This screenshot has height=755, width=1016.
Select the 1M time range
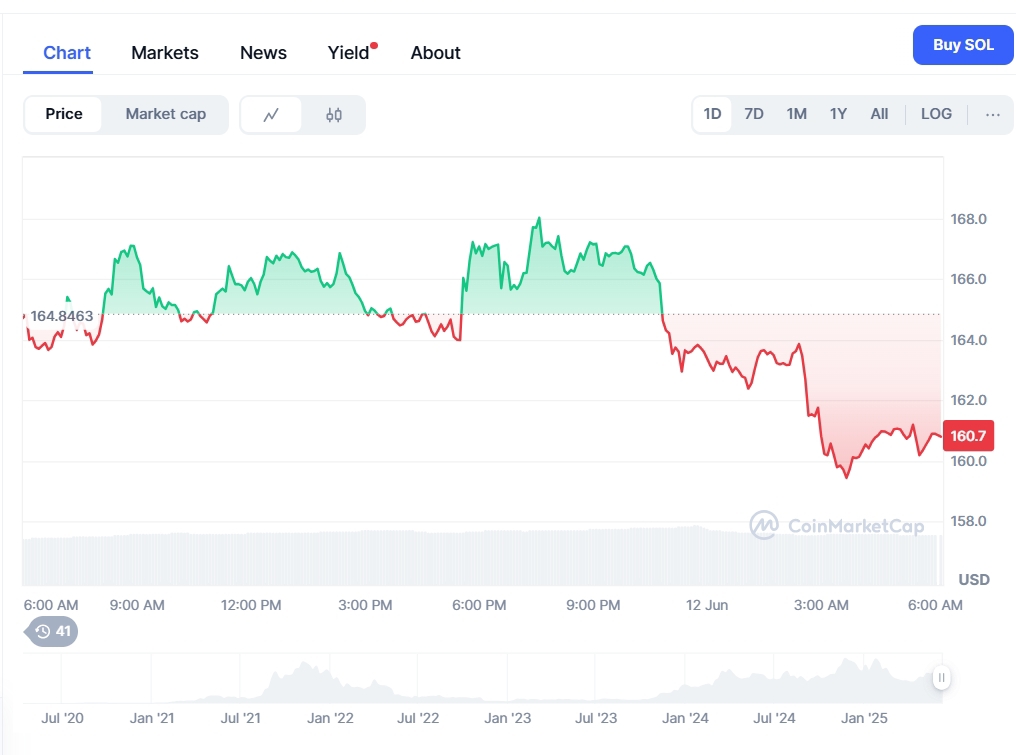point(796,114)
